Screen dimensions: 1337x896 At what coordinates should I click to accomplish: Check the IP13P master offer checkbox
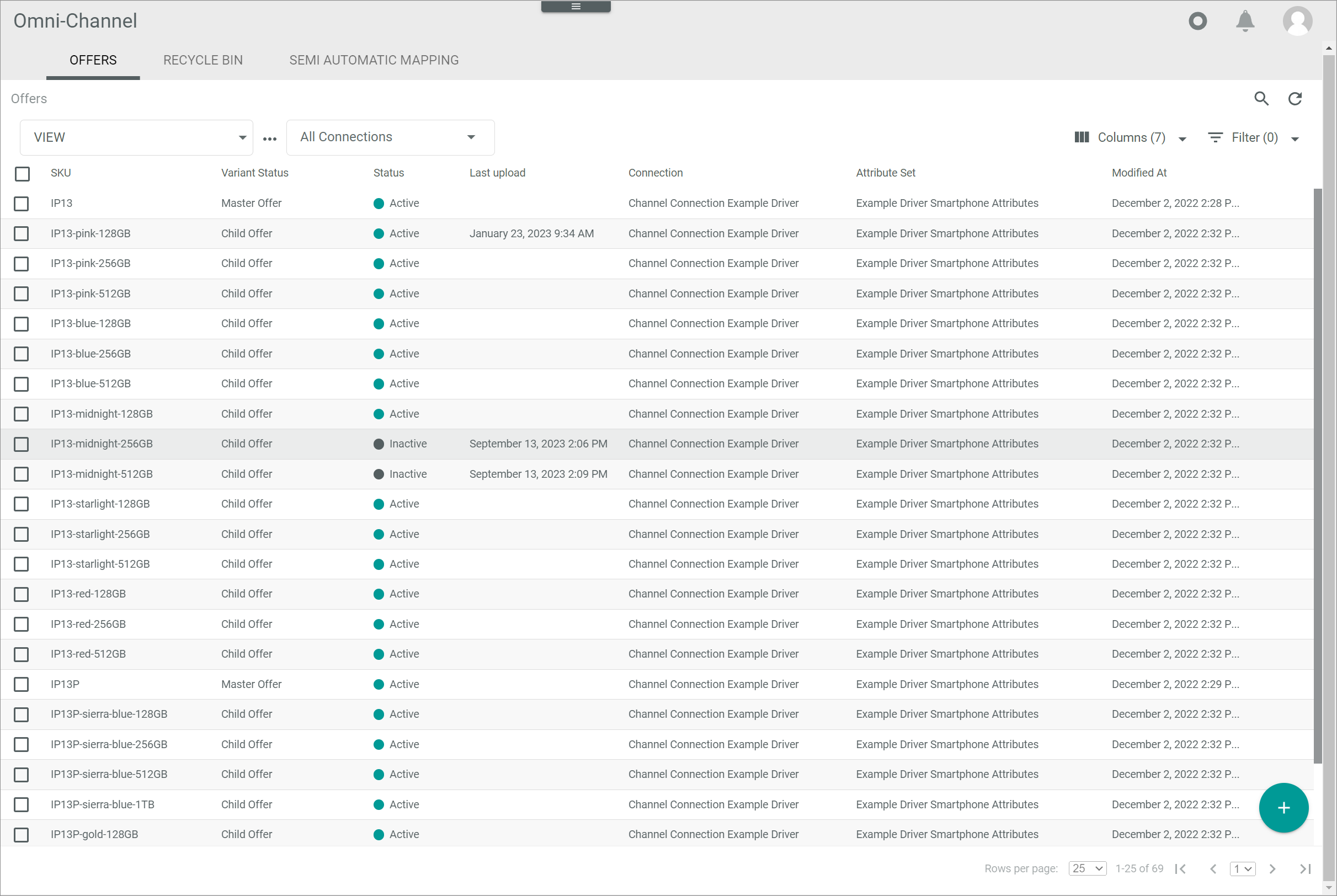21,684
